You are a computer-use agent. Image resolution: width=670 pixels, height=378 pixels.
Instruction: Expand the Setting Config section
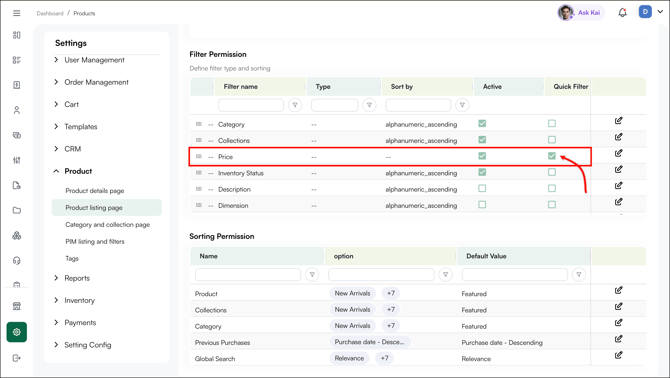point(82,345)
